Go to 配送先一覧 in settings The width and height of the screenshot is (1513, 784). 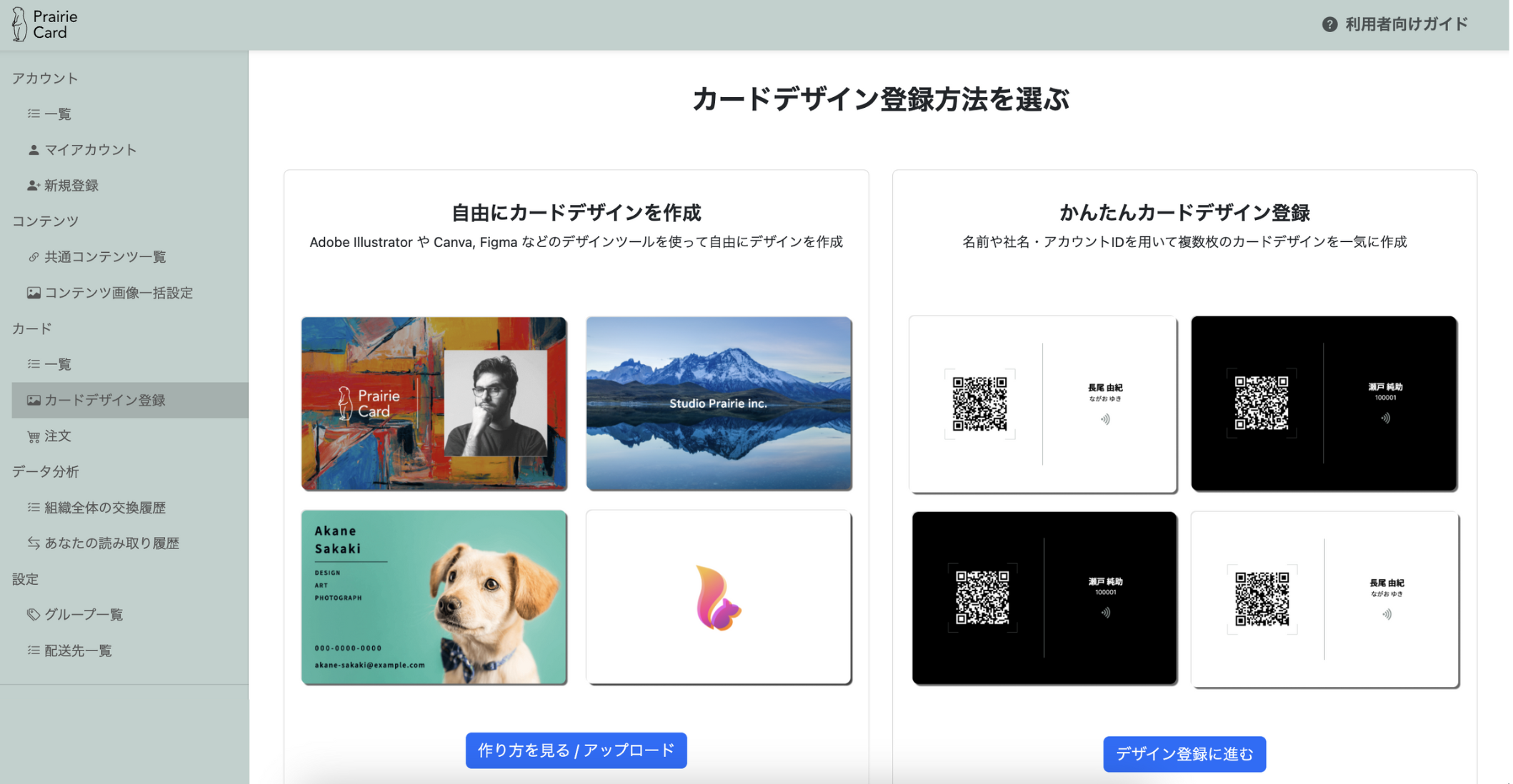77,650
